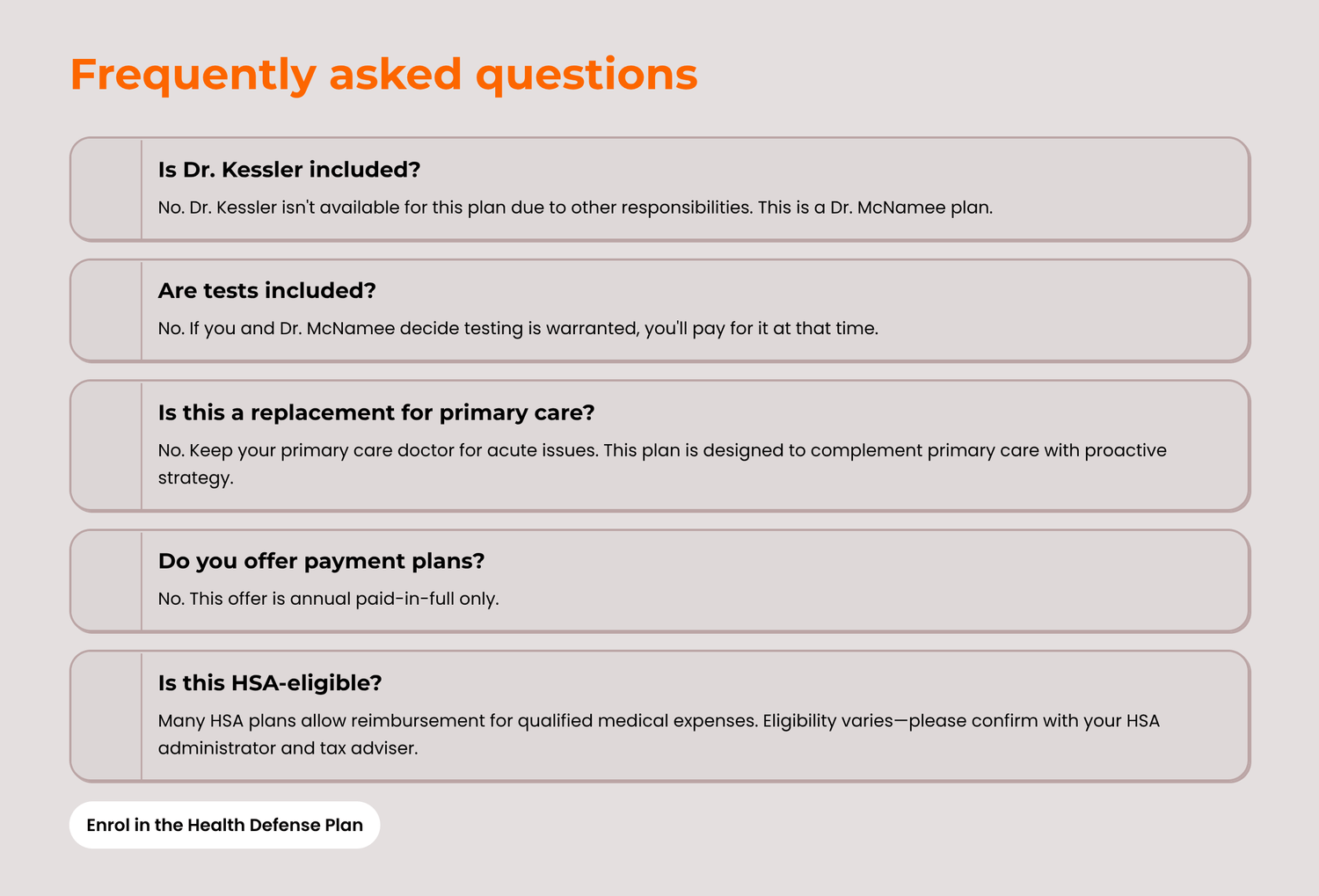Open 'Is this a replacement for primary care?' item

point(376,412)
